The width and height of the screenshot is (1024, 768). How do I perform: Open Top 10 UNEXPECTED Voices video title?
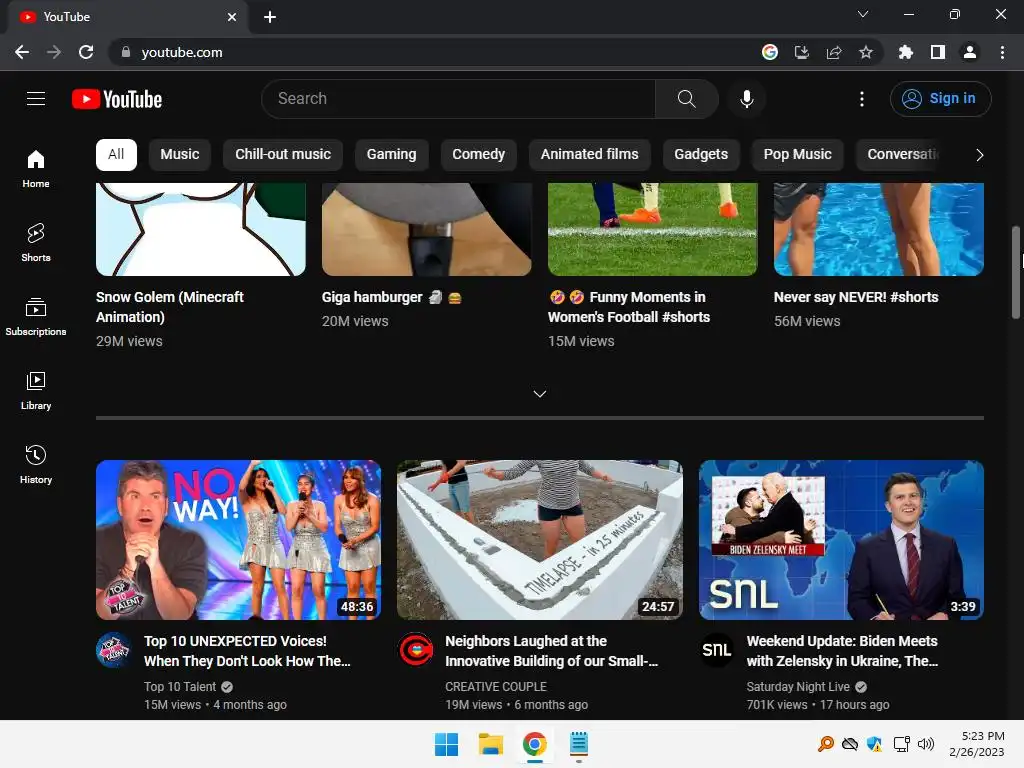(x=248, y=651)
